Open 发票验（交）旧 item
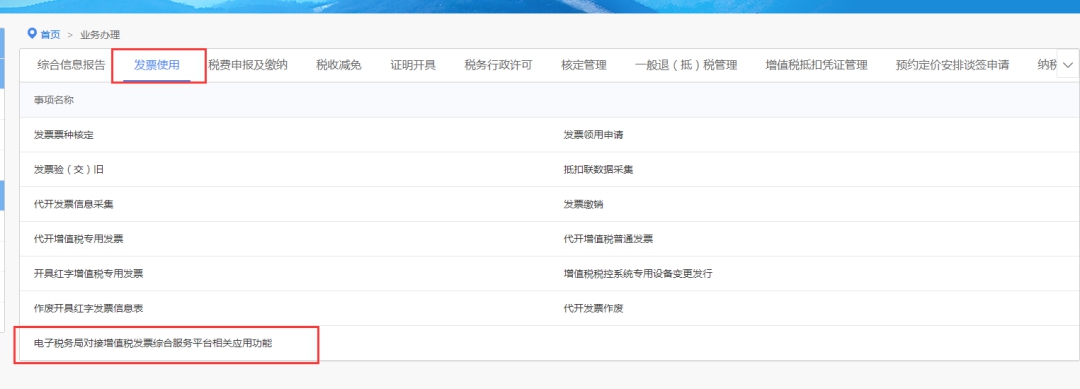1080x389 pixels. [69, 169]
